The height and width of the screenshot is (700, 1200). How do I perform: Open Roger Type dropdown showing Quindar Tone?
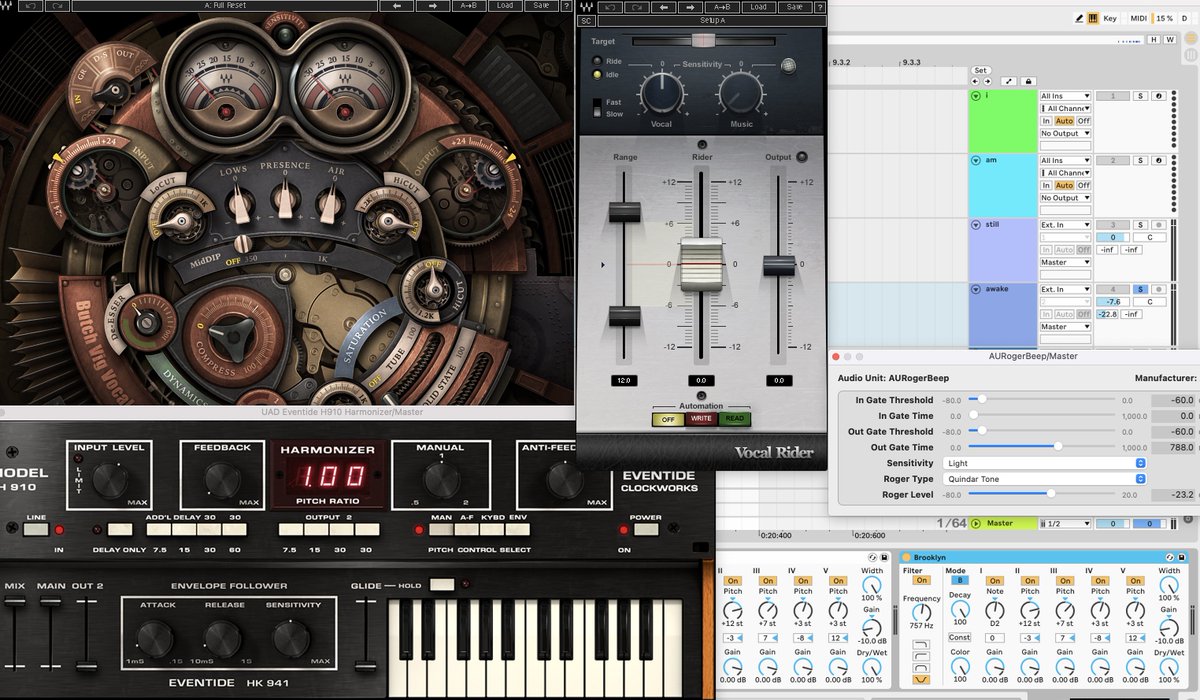click(x=1043, y=479)
